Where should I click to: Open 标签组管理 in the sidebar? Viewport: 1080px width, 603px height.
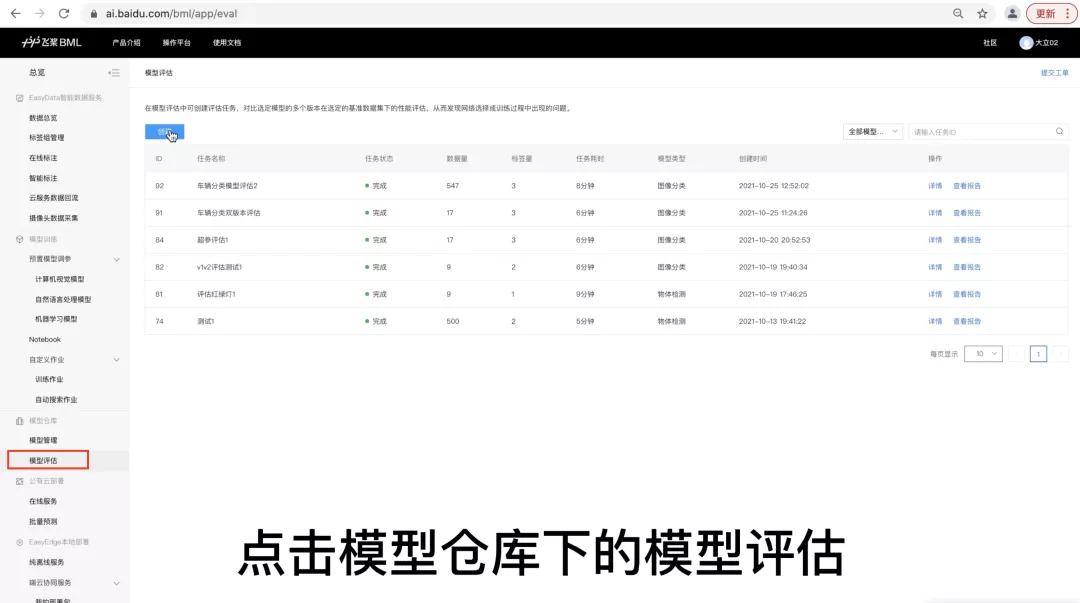pos(46,138)
